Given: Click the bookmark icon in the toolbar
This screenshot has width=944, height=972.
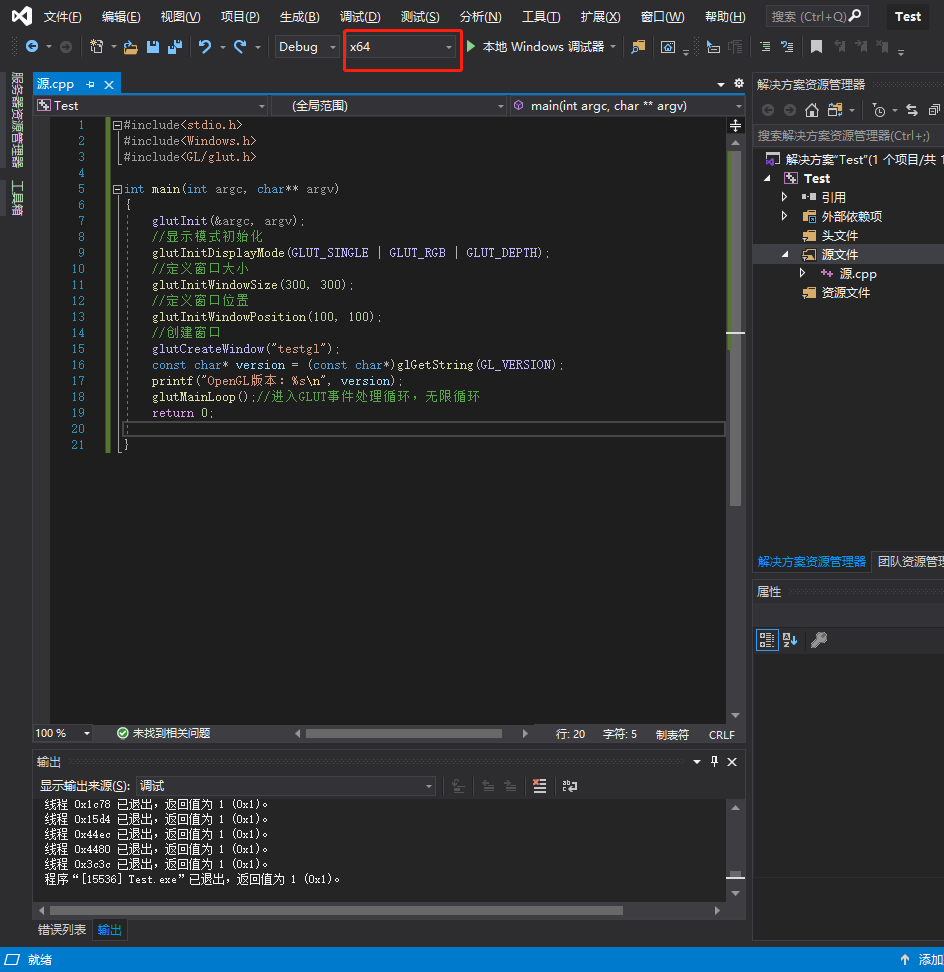Looking at the screenshot, I should coord(816,46).
